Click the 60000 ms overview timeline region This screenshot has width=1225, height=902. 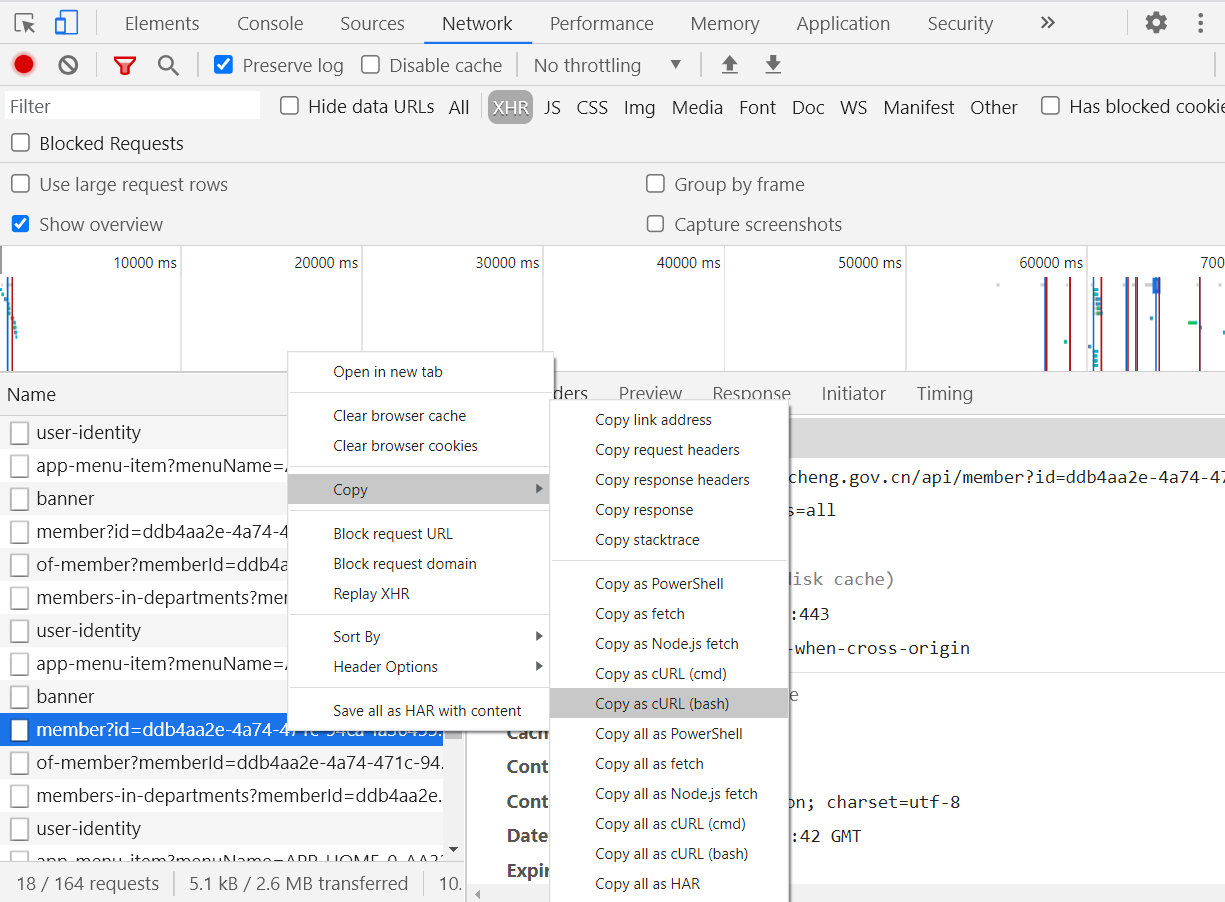[x=996, y=310]
